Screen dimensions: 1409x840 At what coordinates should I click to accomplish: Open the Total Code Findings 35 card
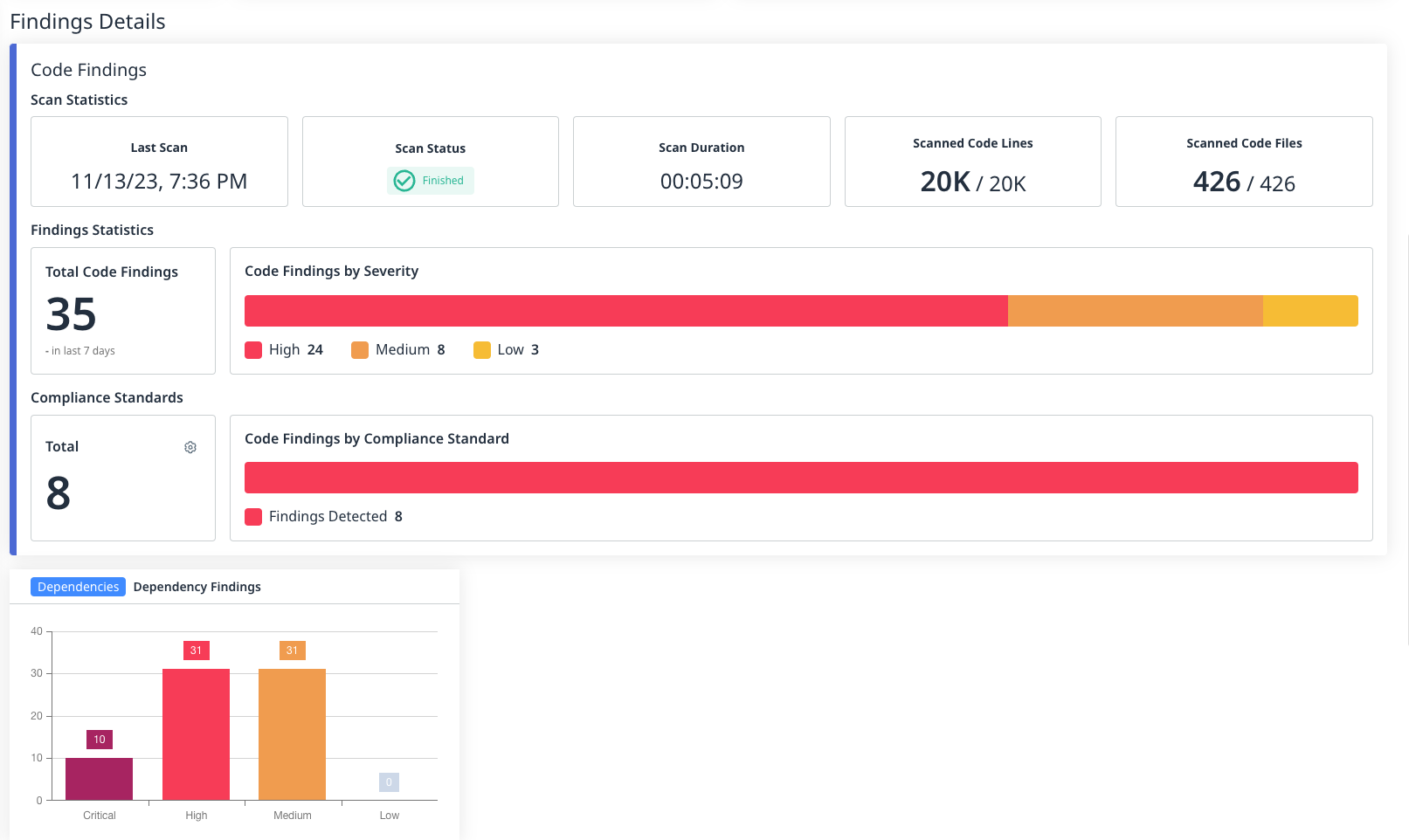click(x=123, y=311)
